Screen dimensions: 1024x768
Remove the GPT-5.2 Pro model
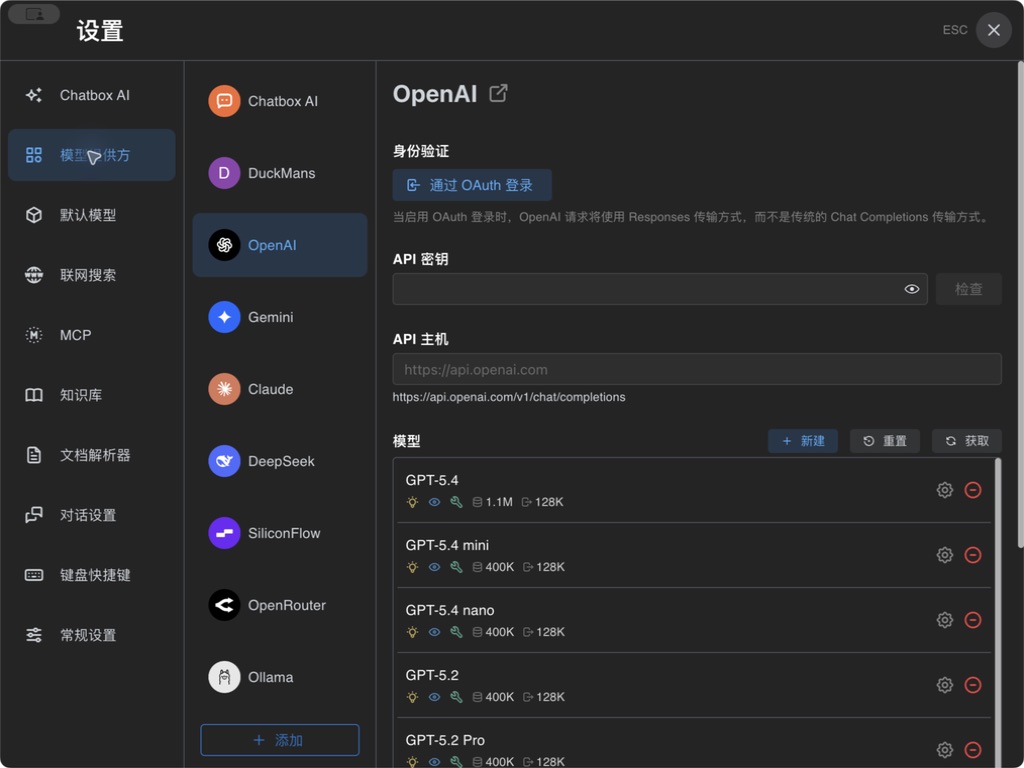pyautogui.click(x=973, y=750)
